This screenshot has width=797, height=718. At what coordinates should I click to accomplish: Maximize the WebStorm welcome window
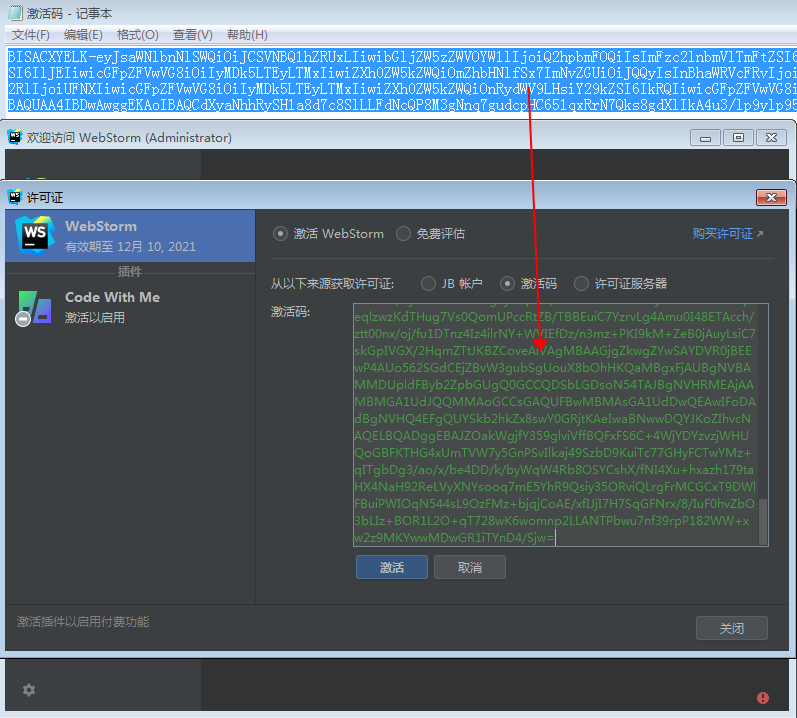pos(738,138)
